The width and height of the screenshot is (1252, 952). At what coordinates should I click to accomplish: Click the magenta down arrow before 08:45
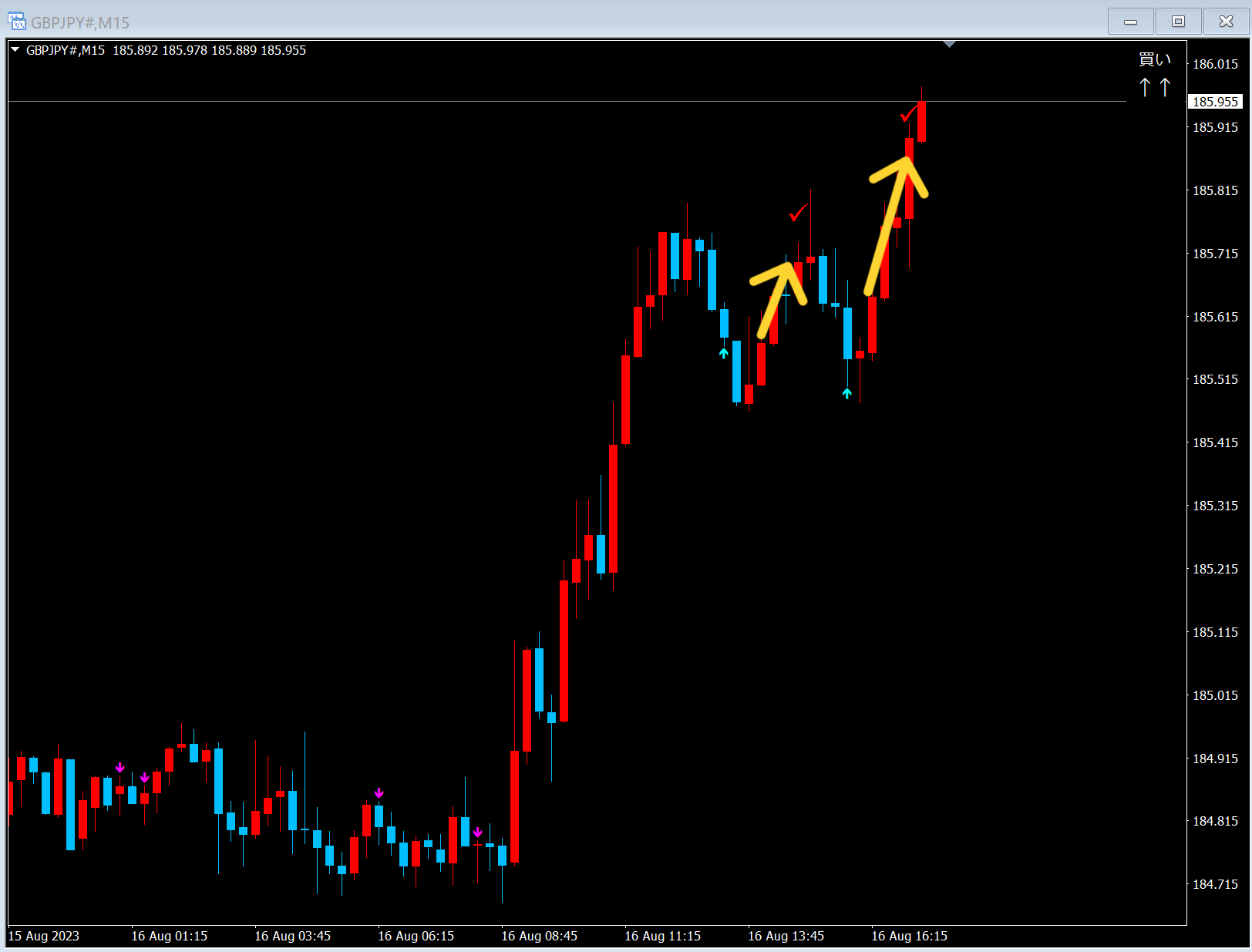(478, 832)
